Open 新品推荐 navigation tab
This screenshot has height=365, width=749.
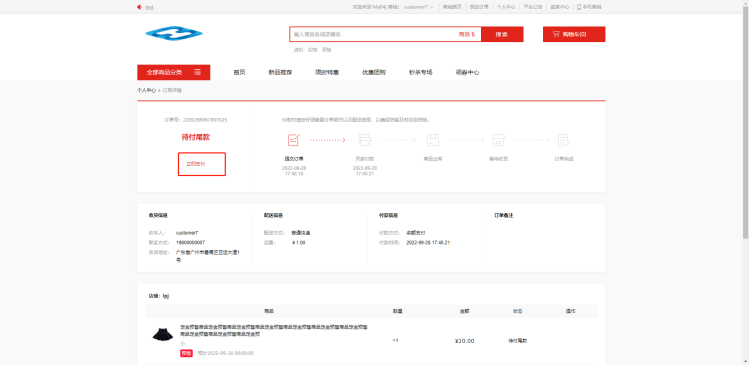pos(280,73)
